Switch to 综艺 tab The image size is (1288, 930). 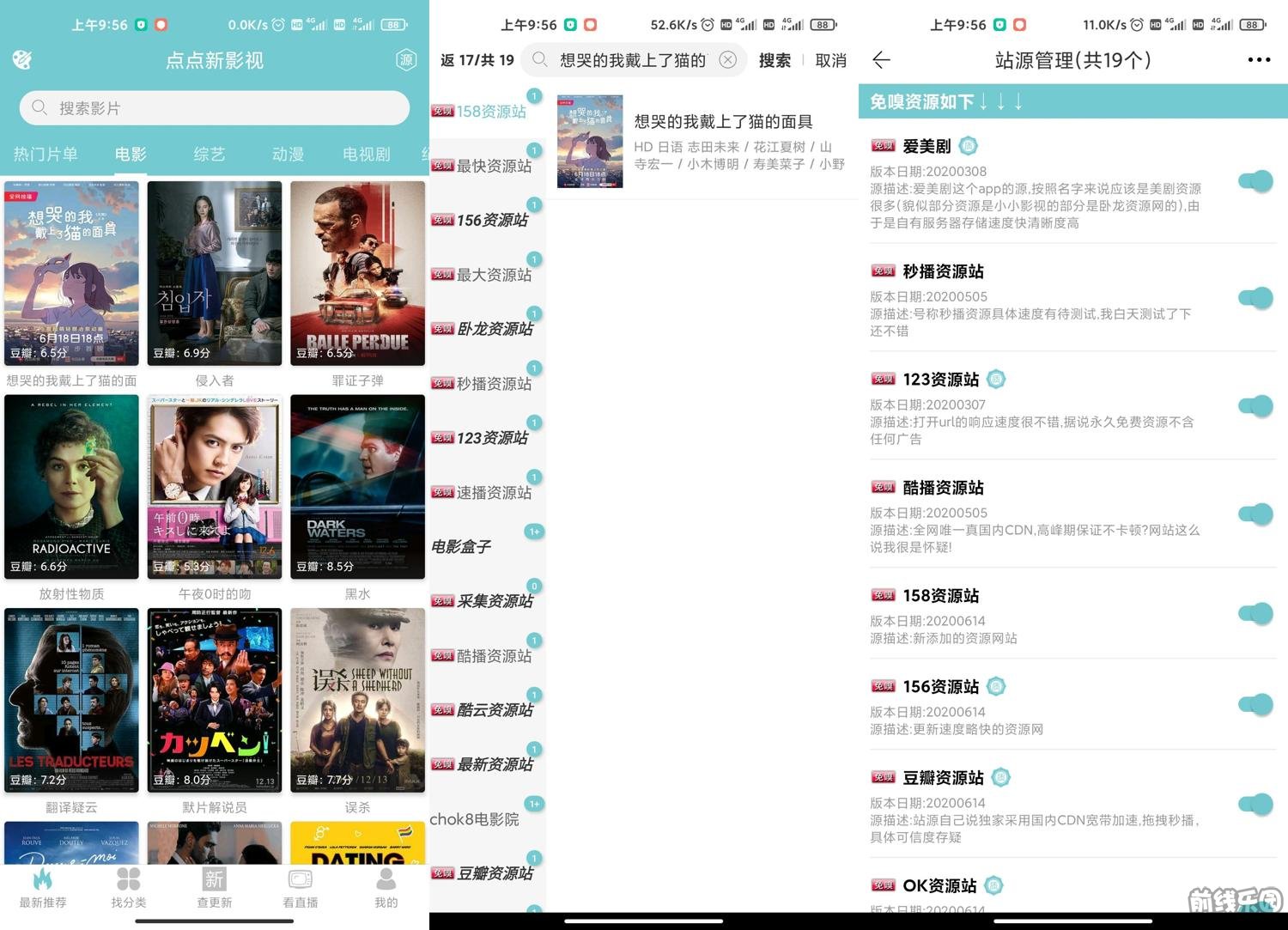pyautogui.click(x=210, y=154)
